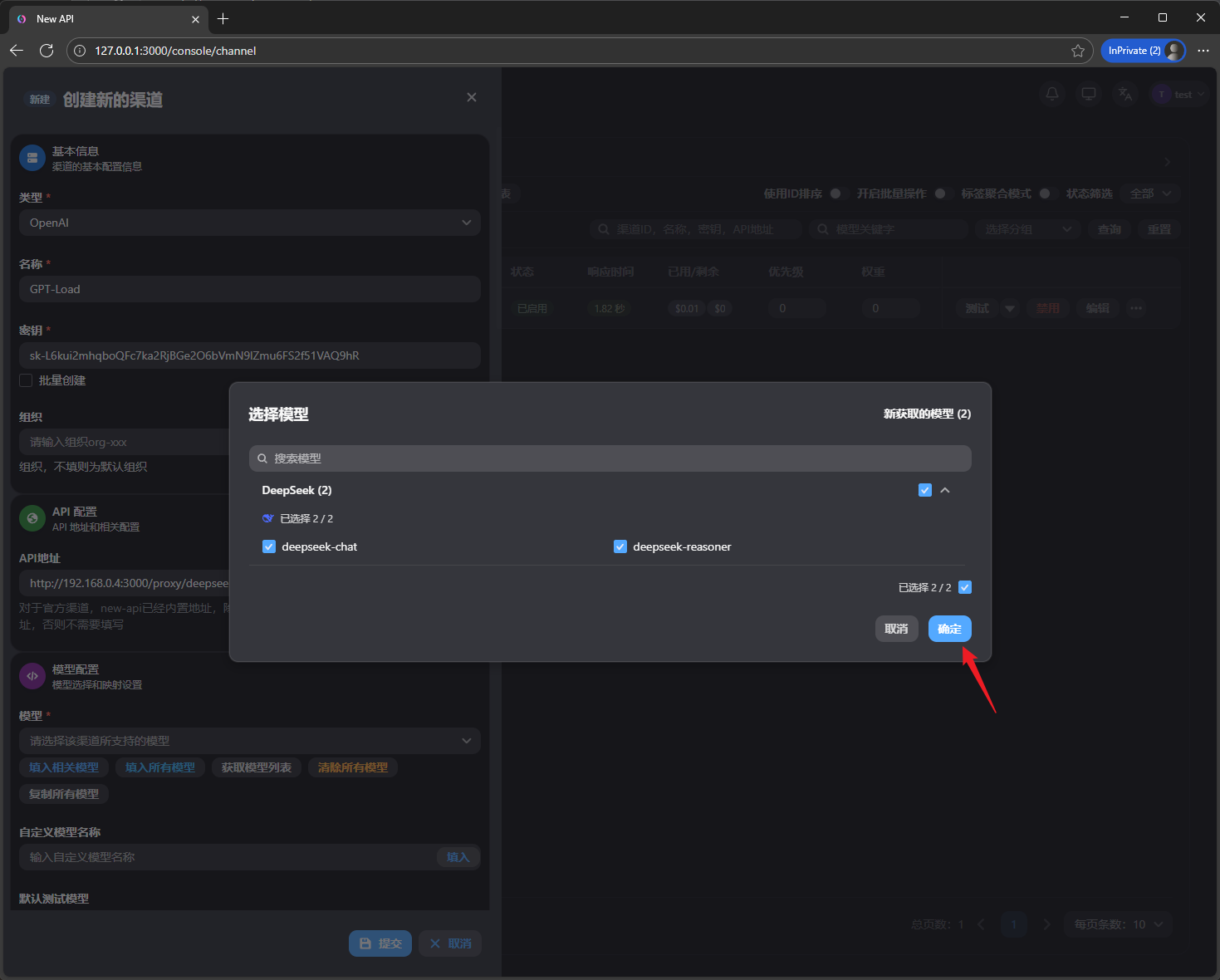Click the DeepSeek (2) group header
This screenshot has width=1220, height=980.
click(x=296, y=490)
